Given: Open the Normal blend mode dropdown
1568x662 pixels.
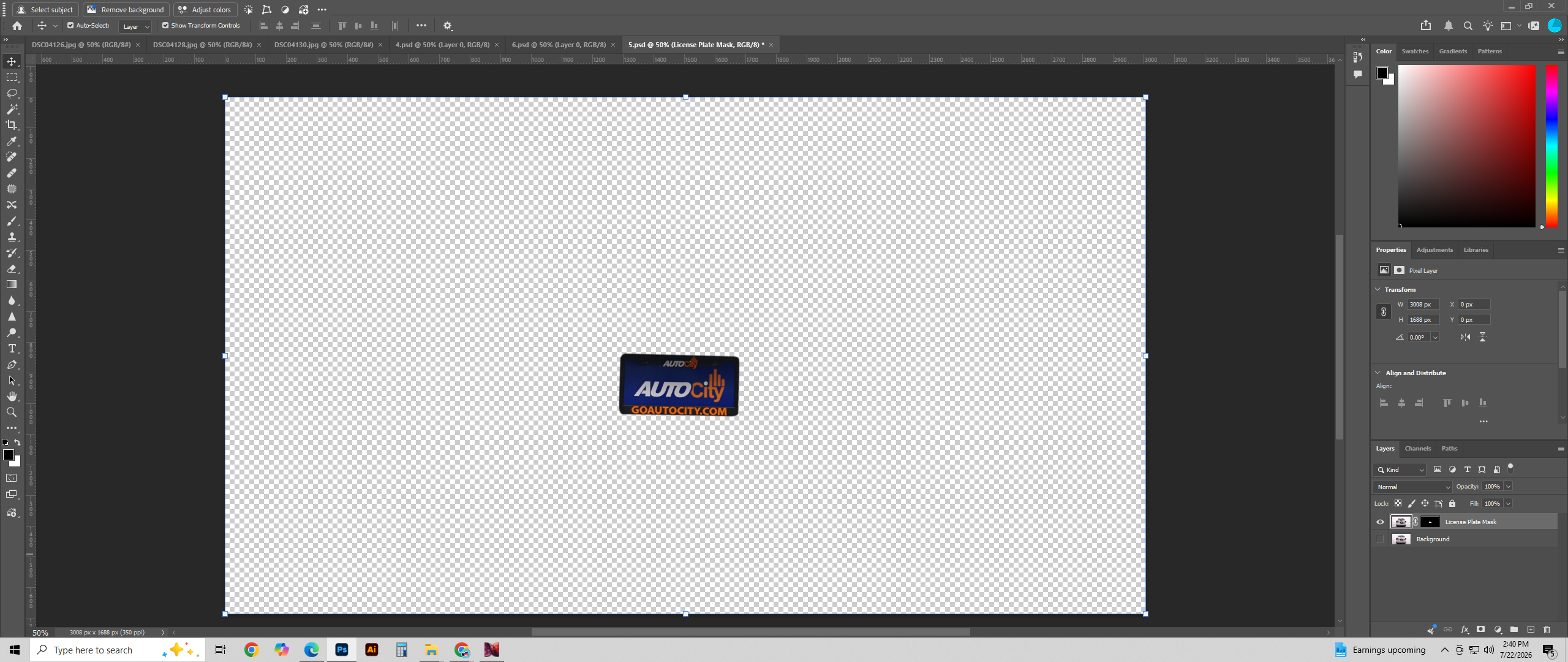Looking at the screenshot, I should pyautogui.click(x=1413, y=487).
